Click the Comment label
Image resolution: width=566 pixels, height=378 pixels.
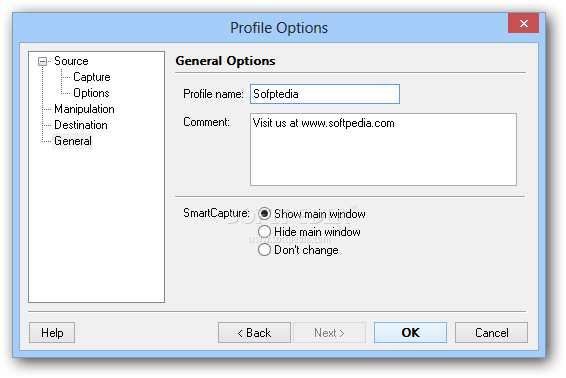[206, 122]
